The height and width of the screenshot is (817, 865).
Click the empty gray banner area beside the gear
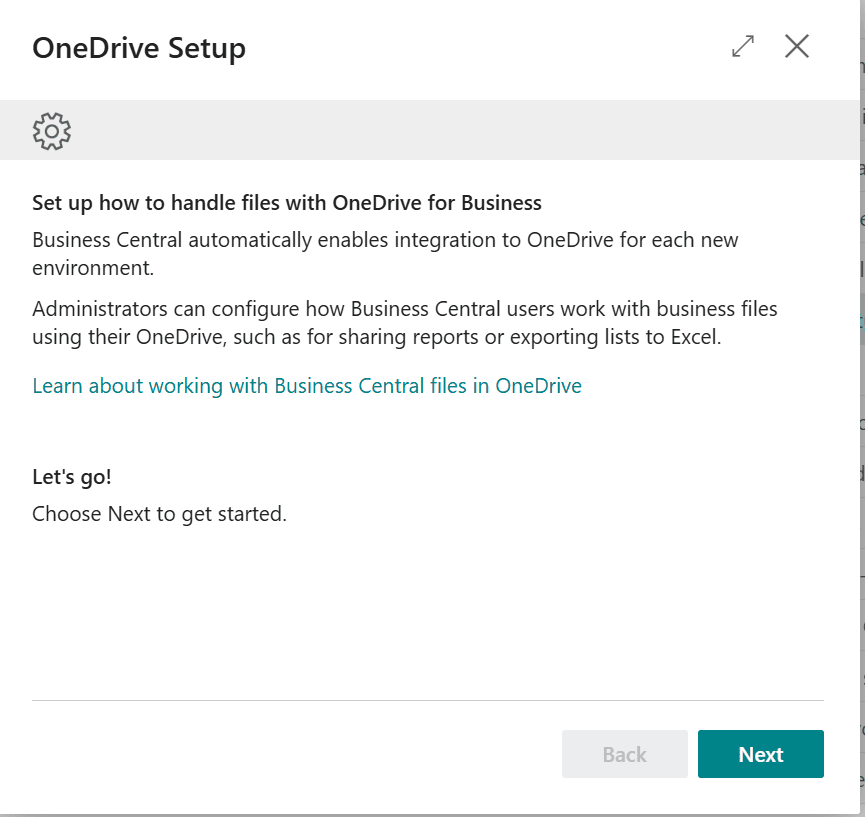point(450,131)
